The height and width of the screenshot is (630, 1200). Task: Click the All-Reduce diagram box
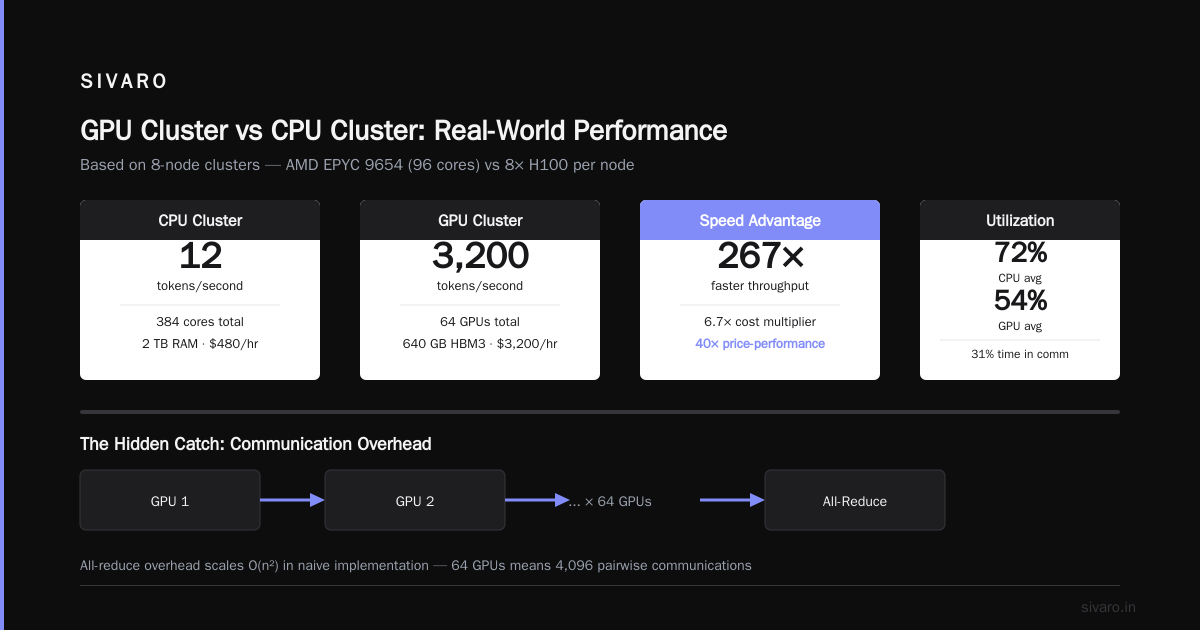coord(855,500)
